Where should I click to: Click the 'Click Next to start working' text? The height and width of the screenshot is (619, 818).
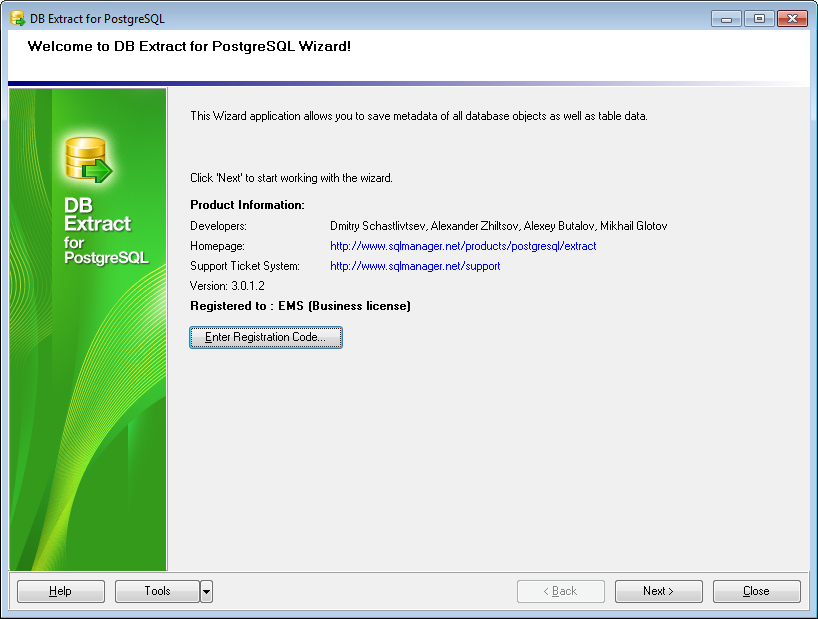tap(291, 178)
